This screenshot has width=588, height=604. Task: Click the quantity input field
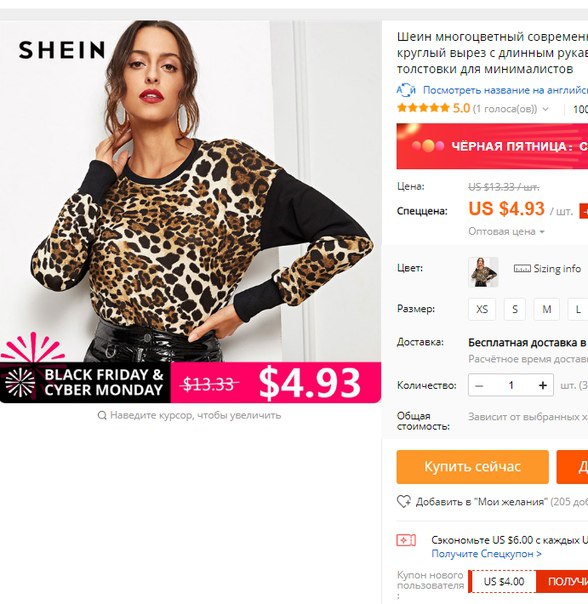[511, 385]
